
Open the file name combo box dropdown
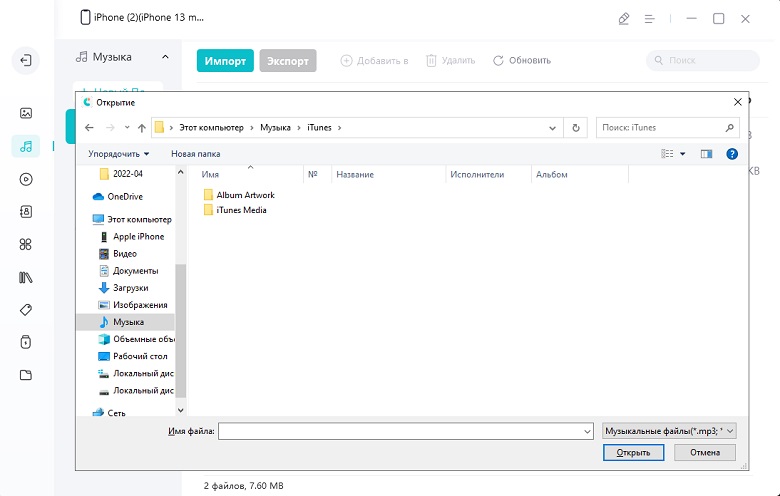click(x=587, y=431)
